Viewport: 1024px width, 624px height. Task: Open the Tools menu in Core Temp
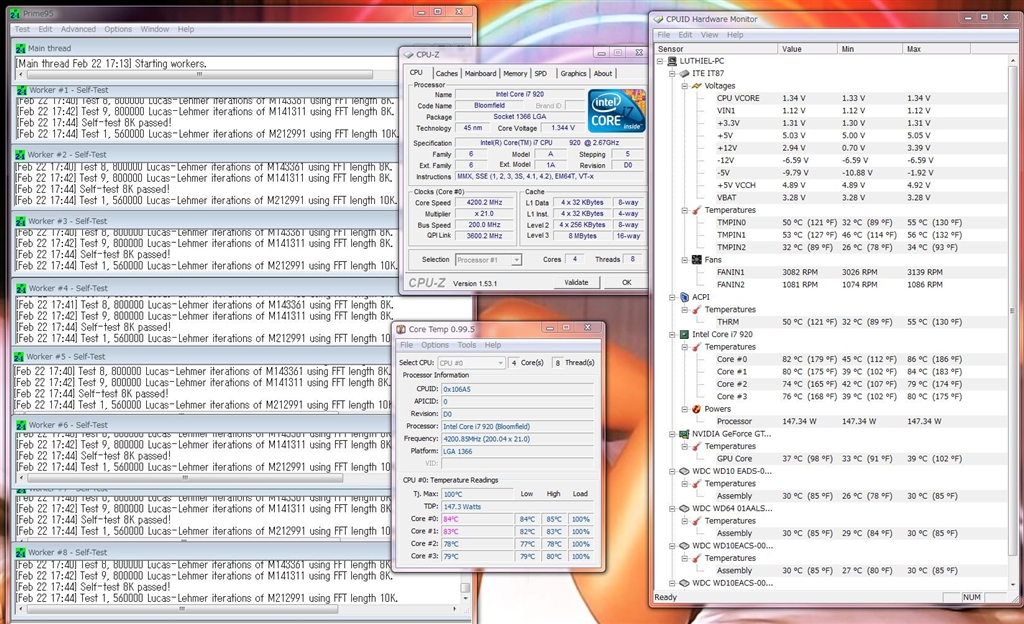pos(467,345)
